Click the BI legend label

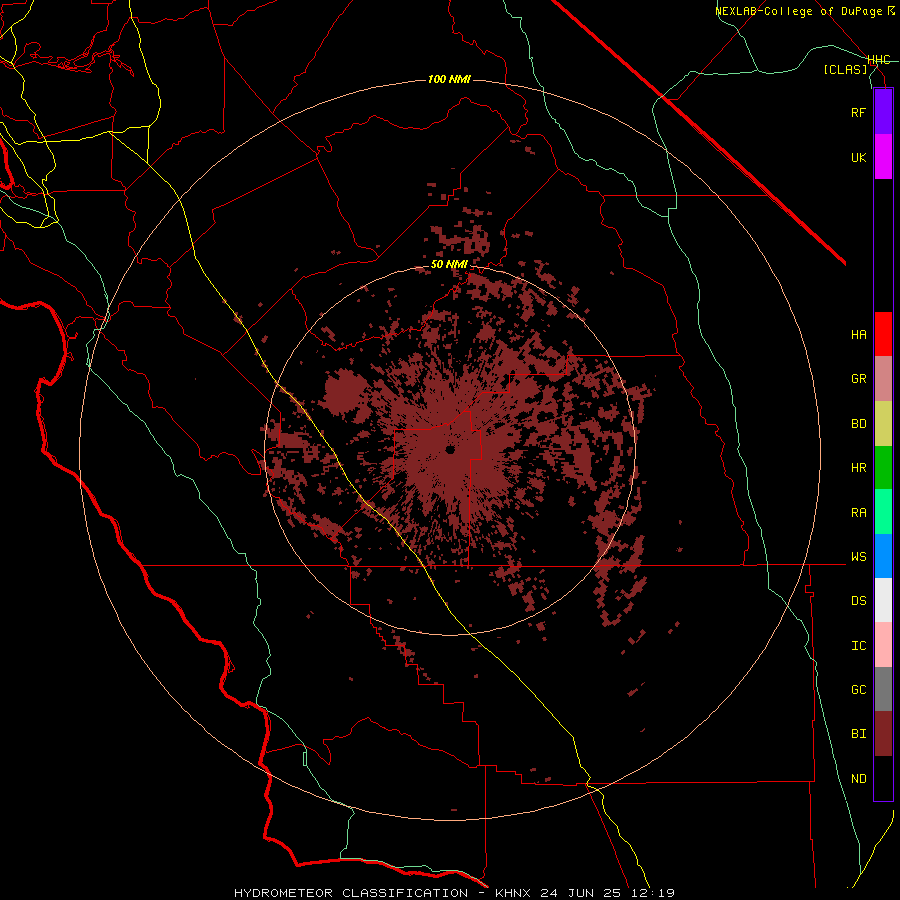pos(858,734)
